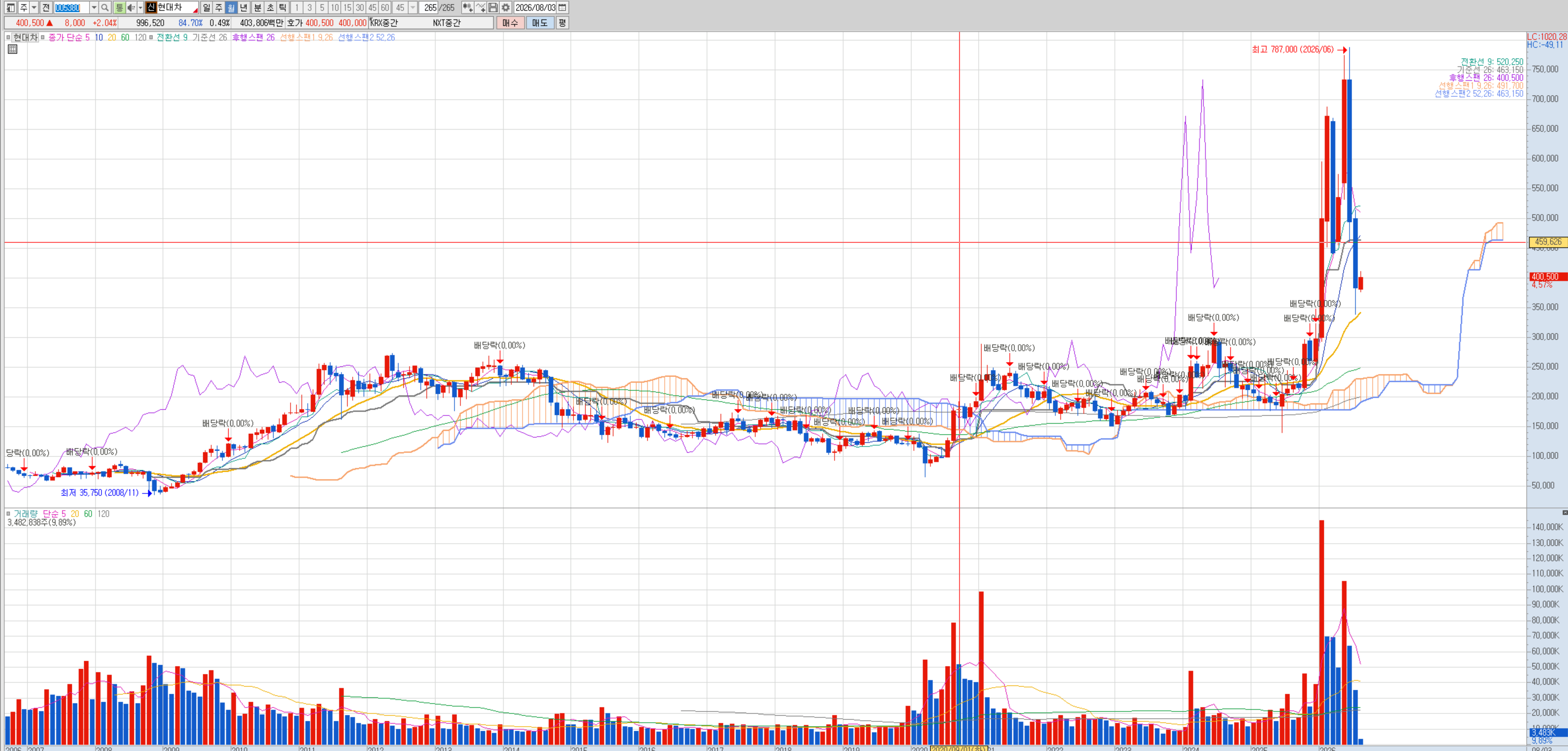This screenshot has height=751, width=1568.
Task: Click the 459,626 crosshair price tag
Action: [1548, 242]
